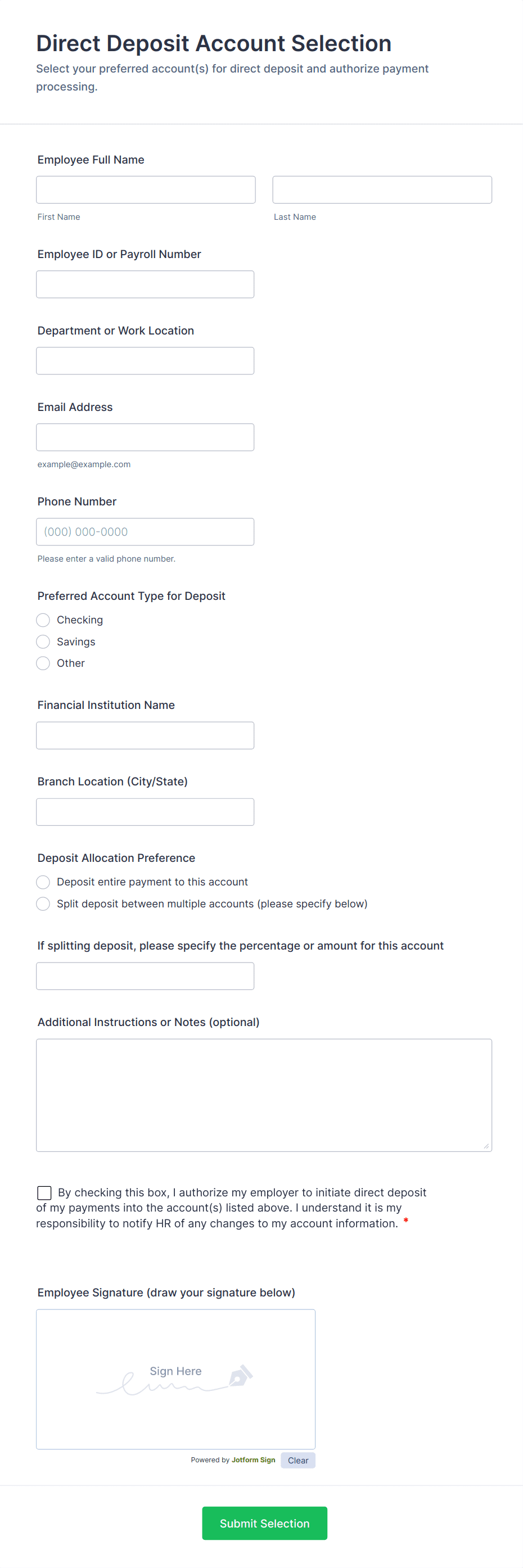Viewport: 523px width, 1568px height.
Task: Check the direct deposit authorization box
Action: point(43,1192)
